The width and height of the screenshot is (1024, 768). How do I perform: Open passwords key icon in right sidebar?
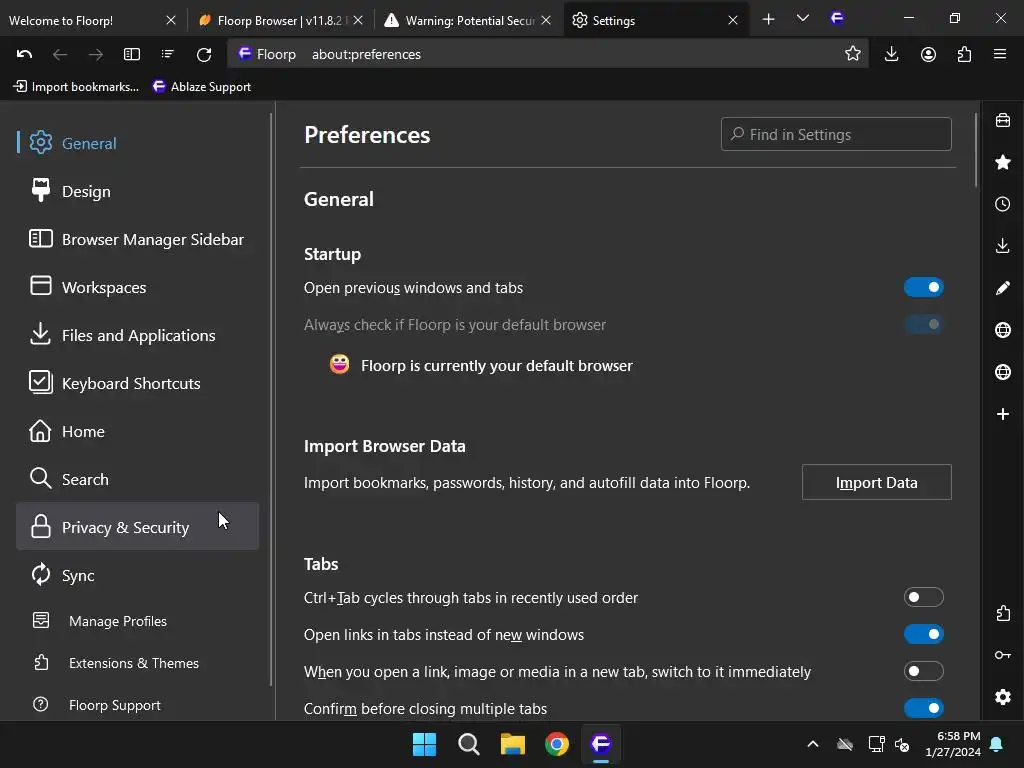tap(1003, 655)
